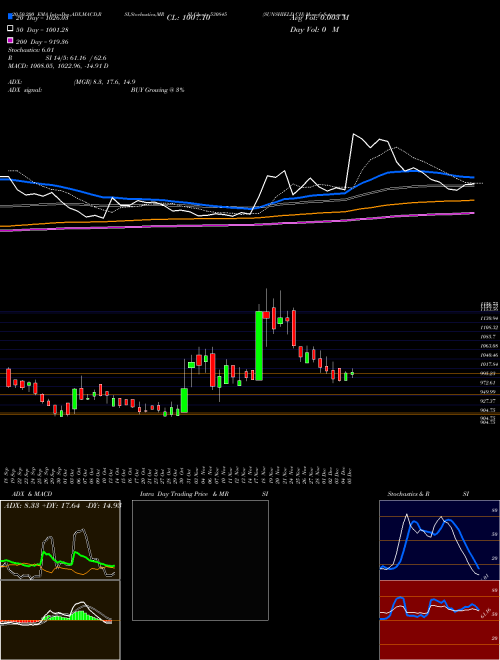Click the magenta 200 Day legend swatch
The image size is (500, 660).
[10, 40]
